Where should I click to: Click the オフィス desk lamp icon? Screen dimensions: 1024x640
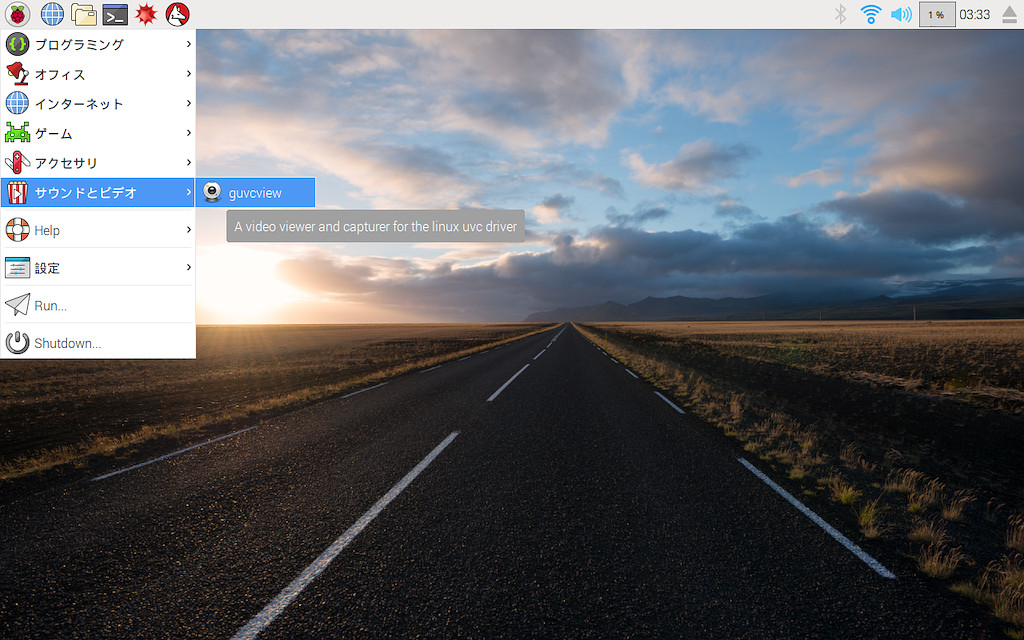pyautogui.click(x=17, y=74)
